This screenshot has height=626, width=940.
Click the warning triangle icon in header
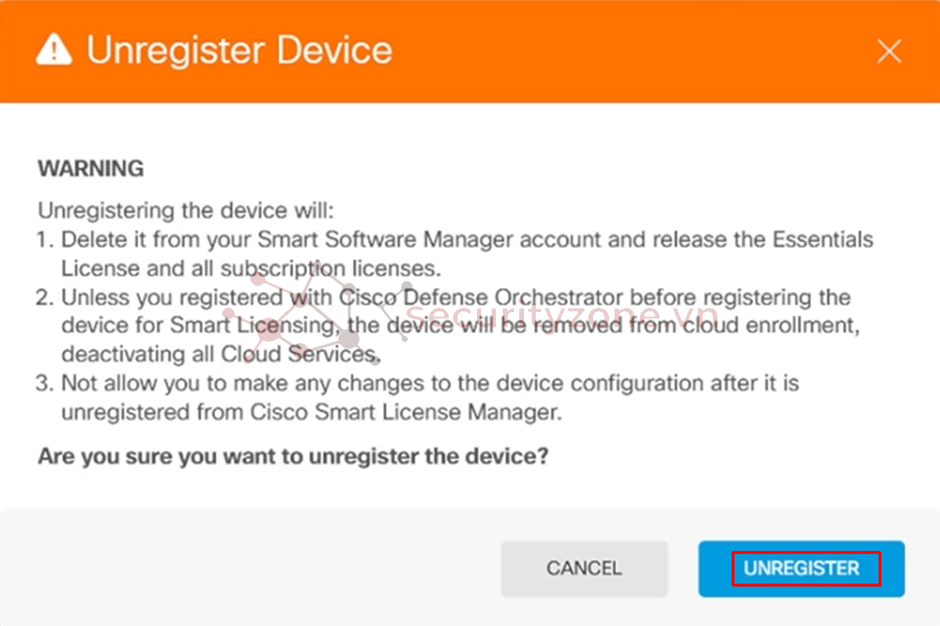(53, 52)
